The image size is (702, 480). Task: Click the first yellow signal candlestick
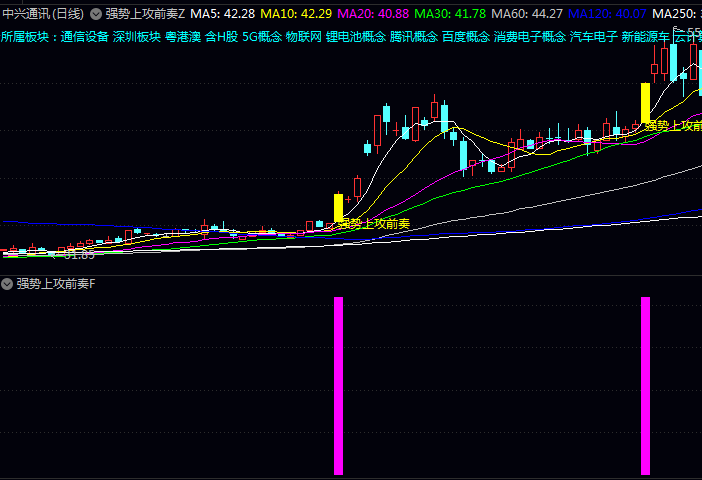[x=338, y=207]
